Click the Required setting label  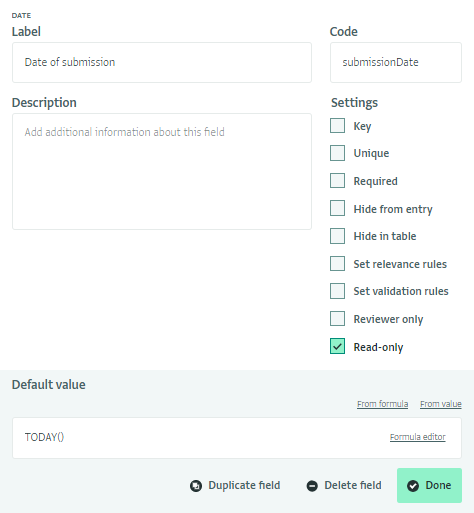[x=375, y=182]
